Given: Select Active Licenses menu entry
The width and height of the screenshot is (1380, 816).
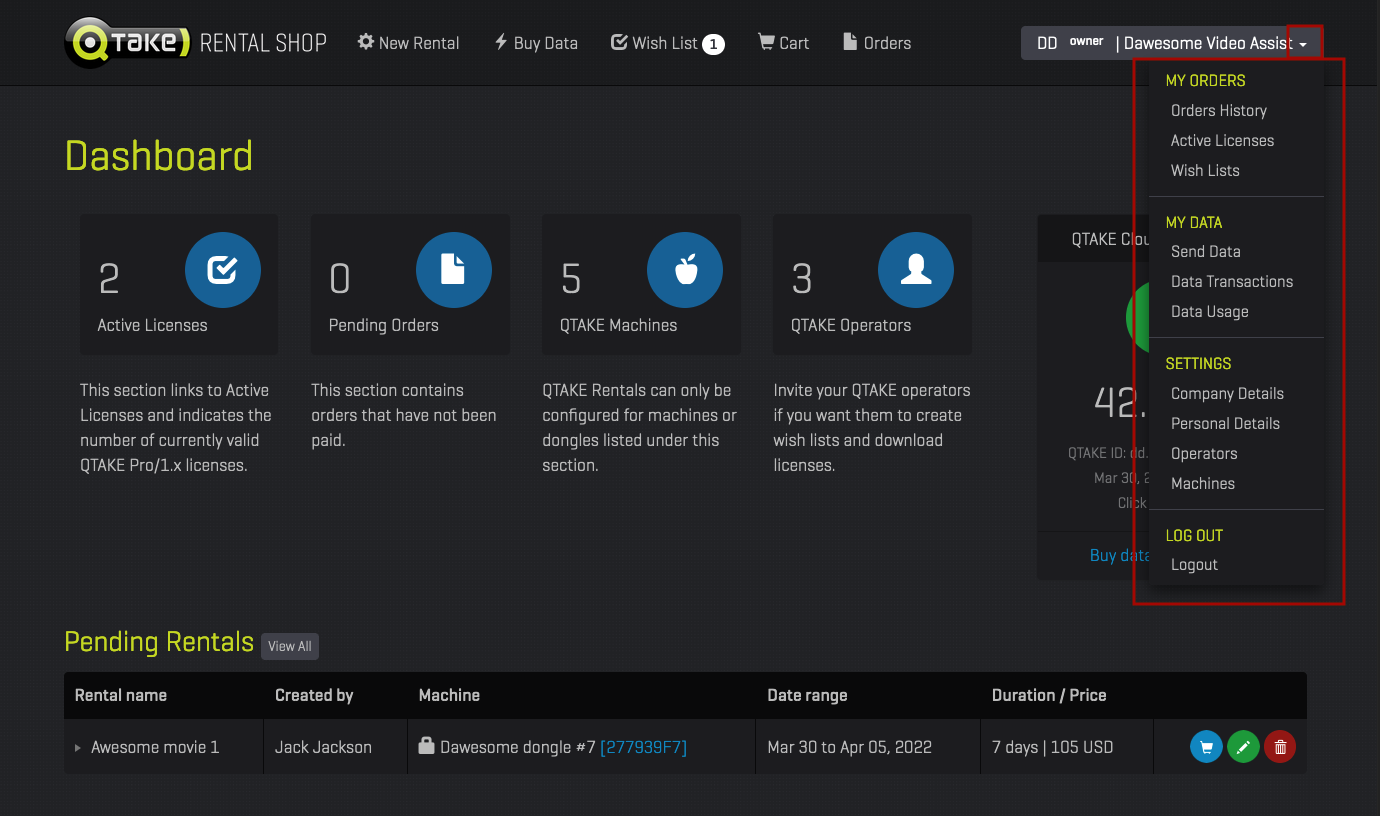Looking at the screenshot, I should (x=1222, y=141).
